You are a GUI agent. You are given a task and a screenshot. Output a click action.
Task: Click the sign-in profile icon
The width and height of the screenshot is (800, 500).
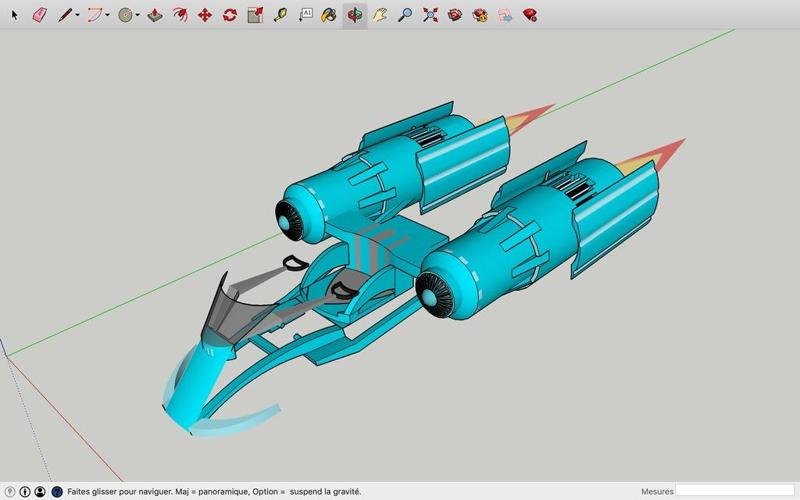(40, 492)
